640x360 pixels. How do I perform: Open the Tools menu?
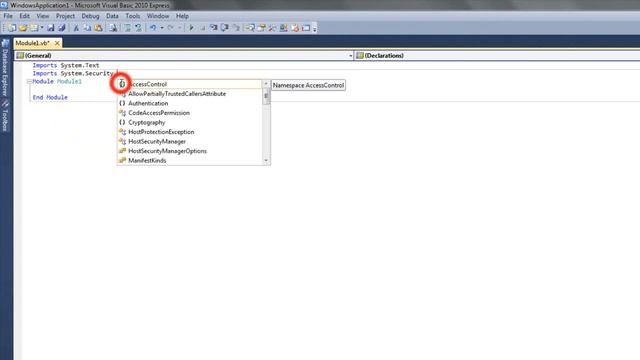(133, 16)
